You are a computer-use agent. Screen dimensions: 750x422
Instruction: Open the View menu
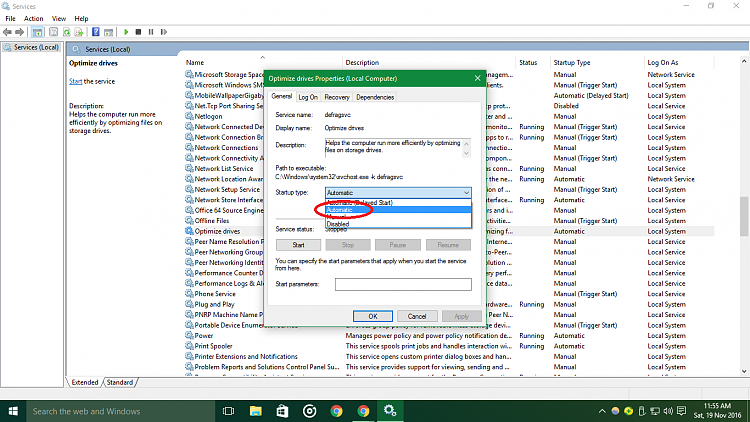click(x=59, y=19)
